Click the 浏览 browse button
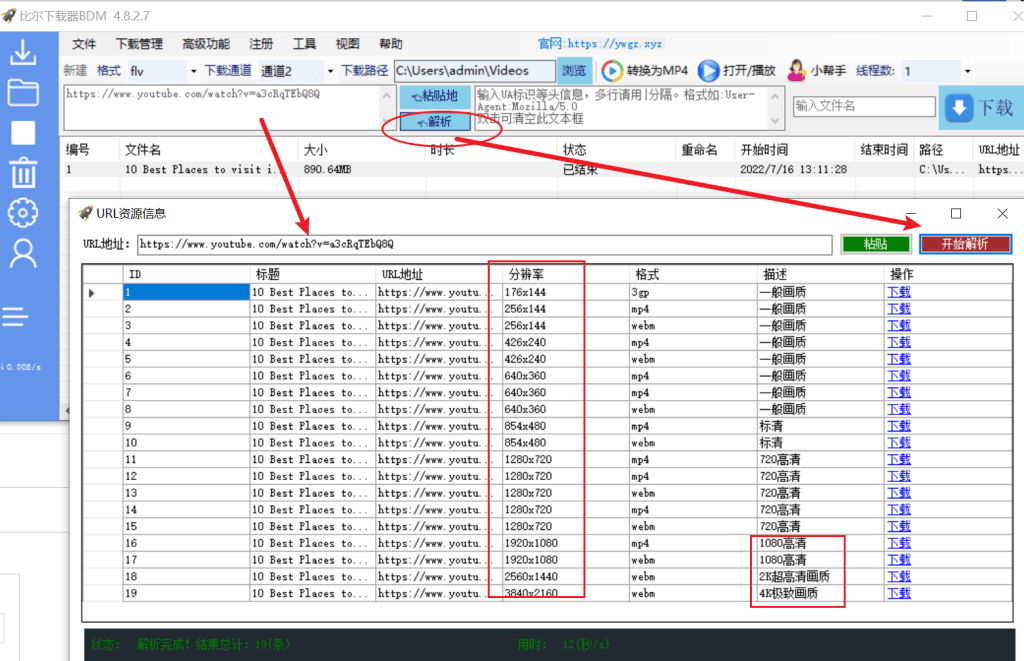This screenshot has width=1024, height=661. tap(574, 71)
